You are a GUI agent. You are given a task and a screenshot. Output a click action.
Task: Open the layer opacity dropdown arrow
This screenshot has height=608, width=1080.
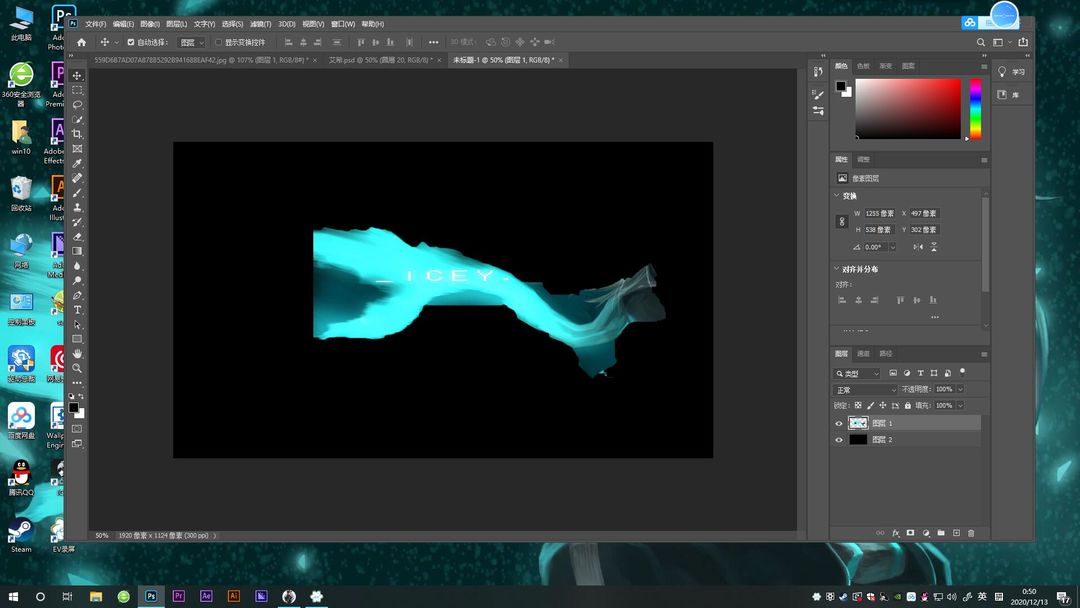960,389
